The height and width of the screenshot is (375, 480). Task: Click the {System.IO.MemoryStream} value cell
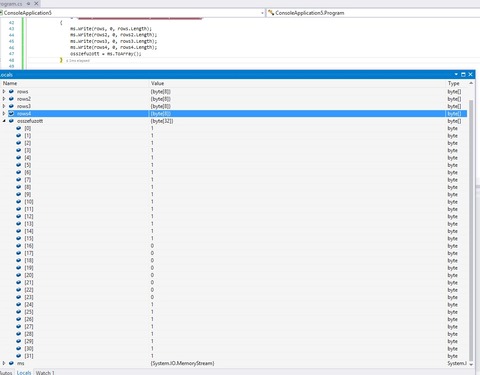(182, 363)
